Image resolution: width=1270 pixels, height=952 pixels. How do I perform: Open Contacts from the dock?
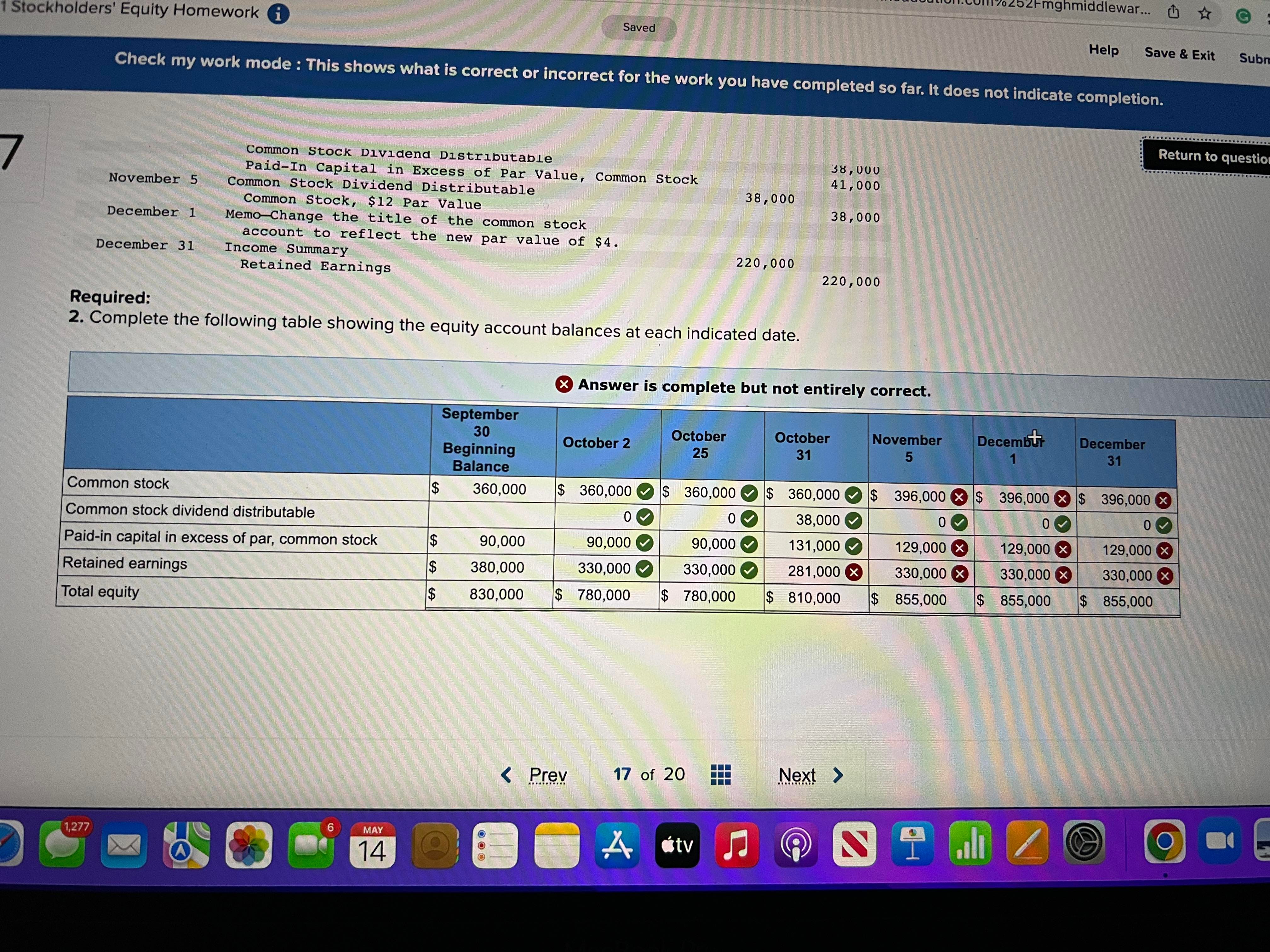(435, 845)
